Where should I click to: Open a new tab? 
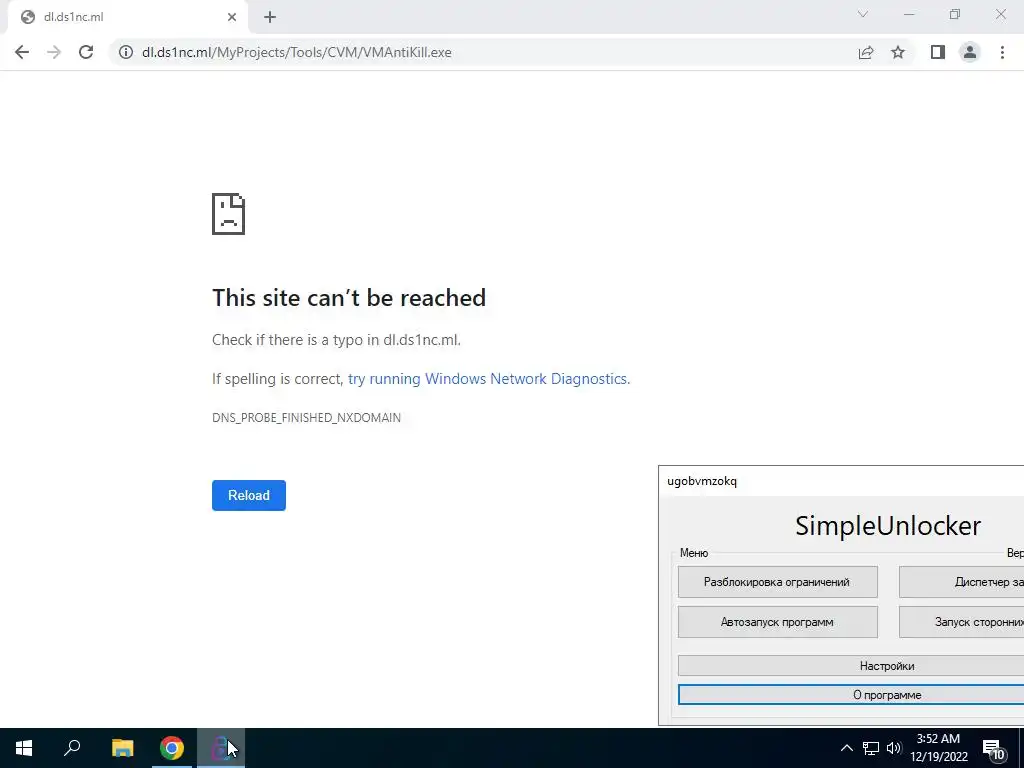(270, 17)
